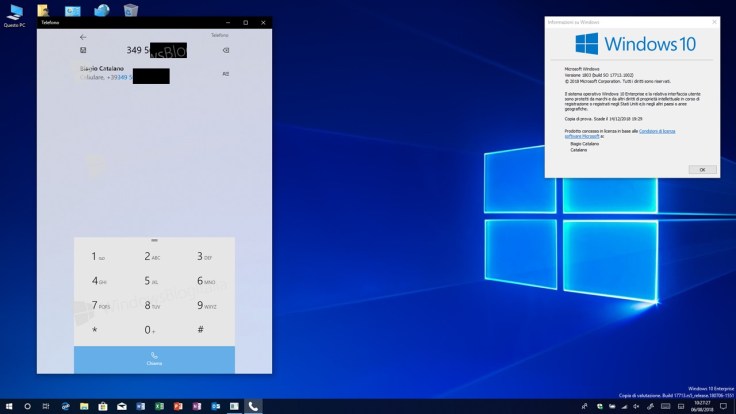The width and height of the screenshot is (736, 414).
Task: Tap the 9 WXYZ key
Action: [207, 306]
